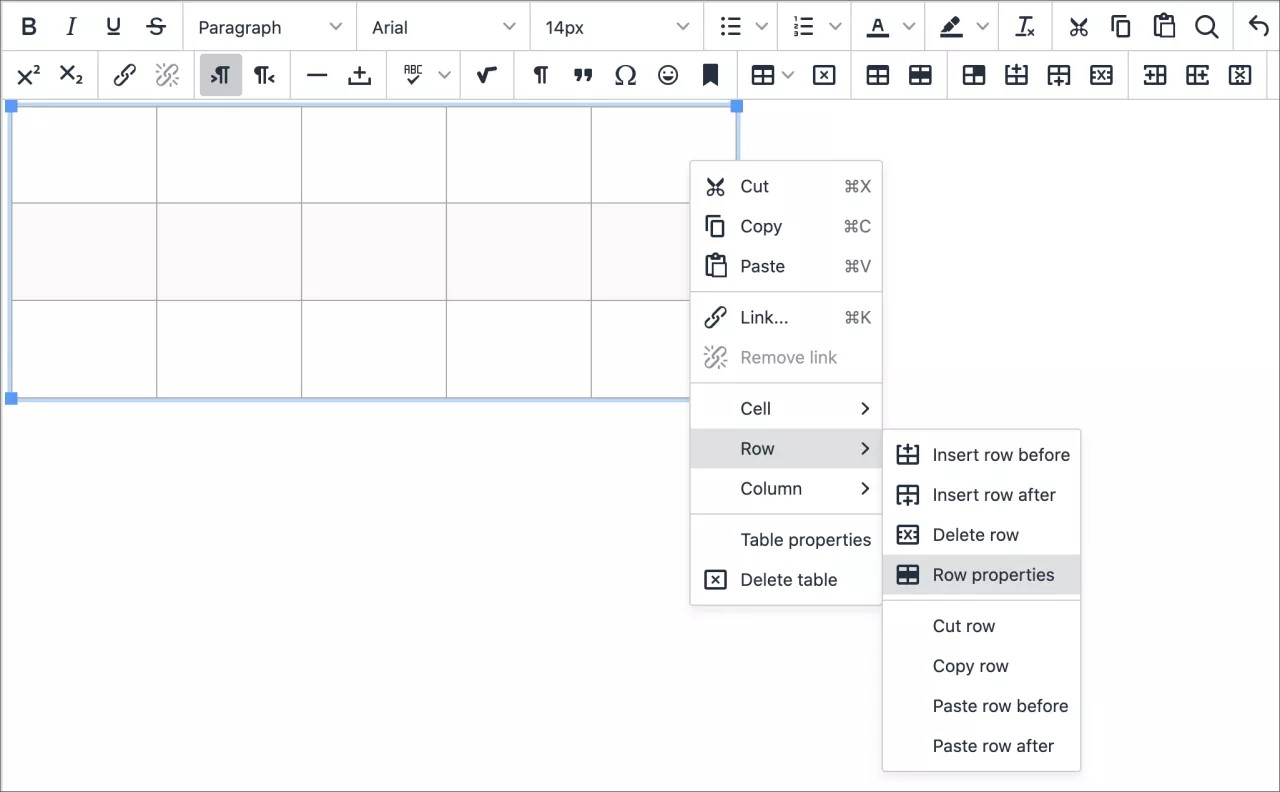Insert a special character with the omega icon

click(x=626, y=75)
